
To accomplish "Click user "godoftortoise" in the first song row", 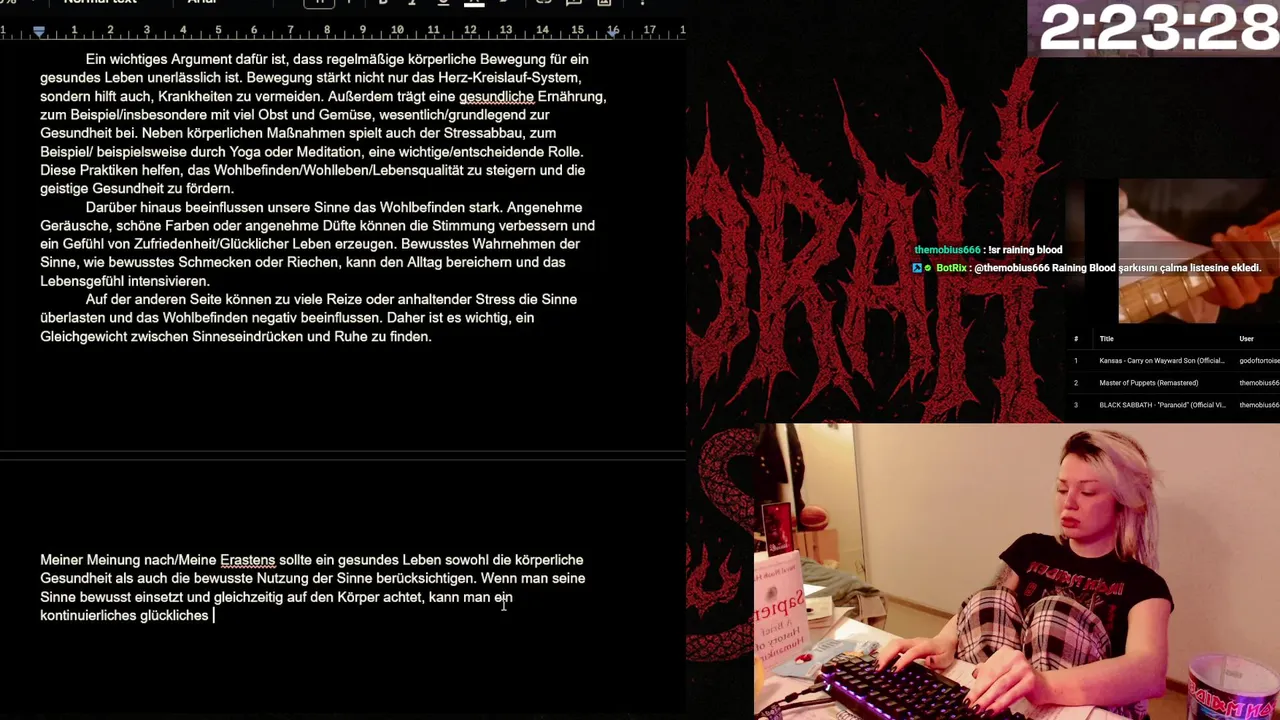I will (x=1259, y=361).
